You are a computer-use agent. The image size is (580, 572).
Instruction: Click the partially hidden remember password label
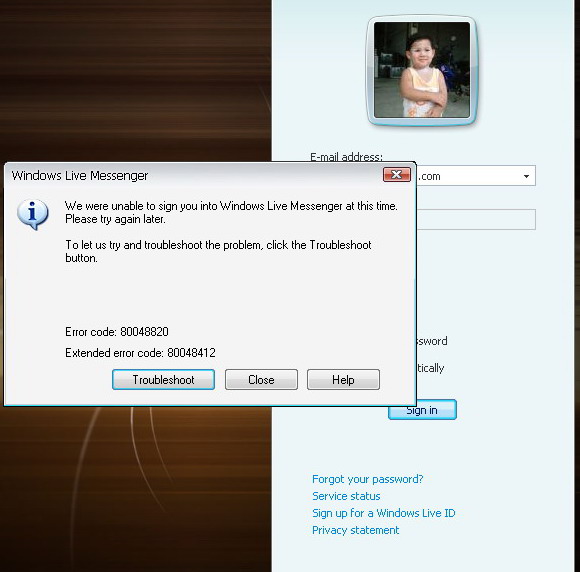(x=432, y=341)
